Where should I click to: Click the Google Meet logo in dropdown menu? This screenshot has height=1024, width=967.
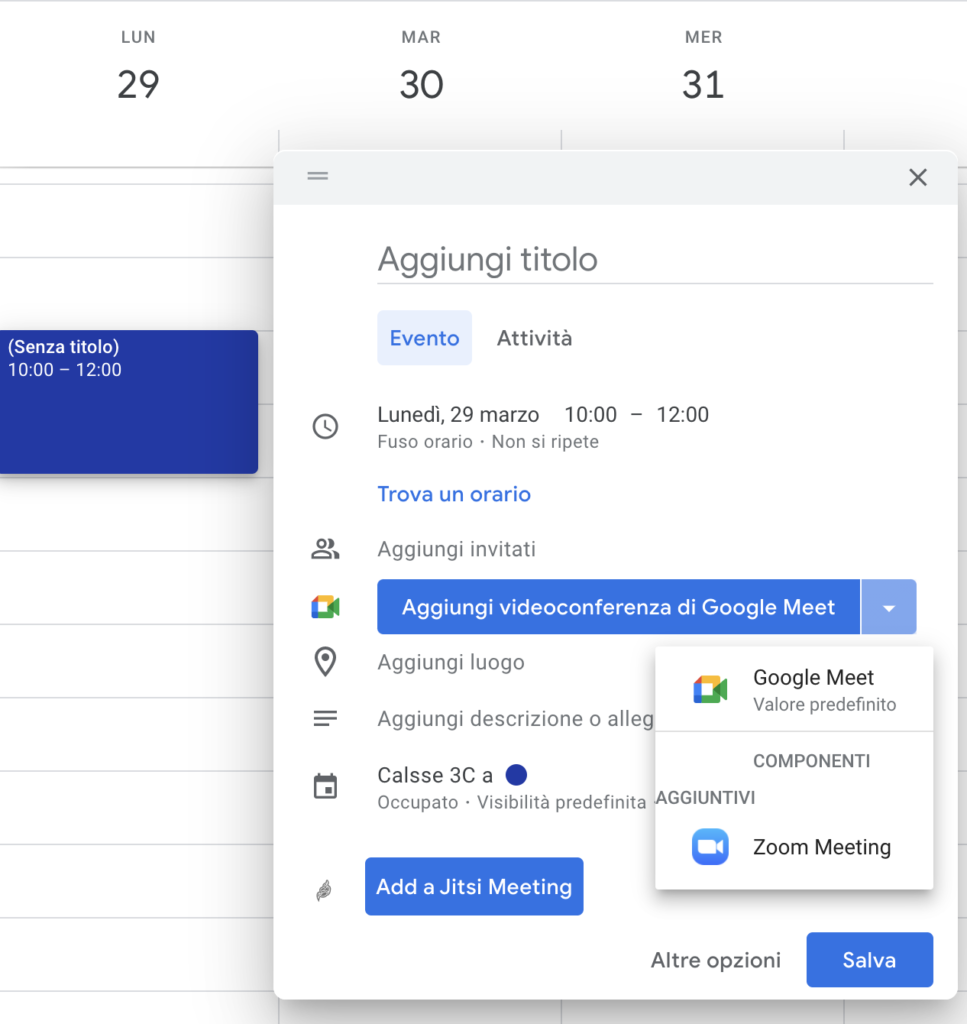[710, 690]
